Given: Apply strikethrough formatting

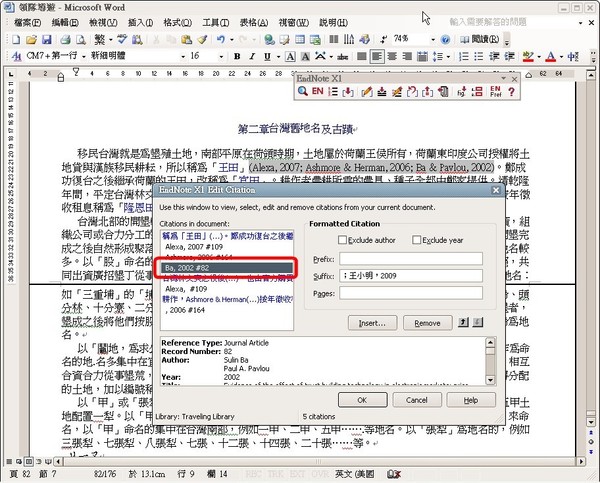Looking at the screenshot, I should pyautogui.click(x=342, y=57).
